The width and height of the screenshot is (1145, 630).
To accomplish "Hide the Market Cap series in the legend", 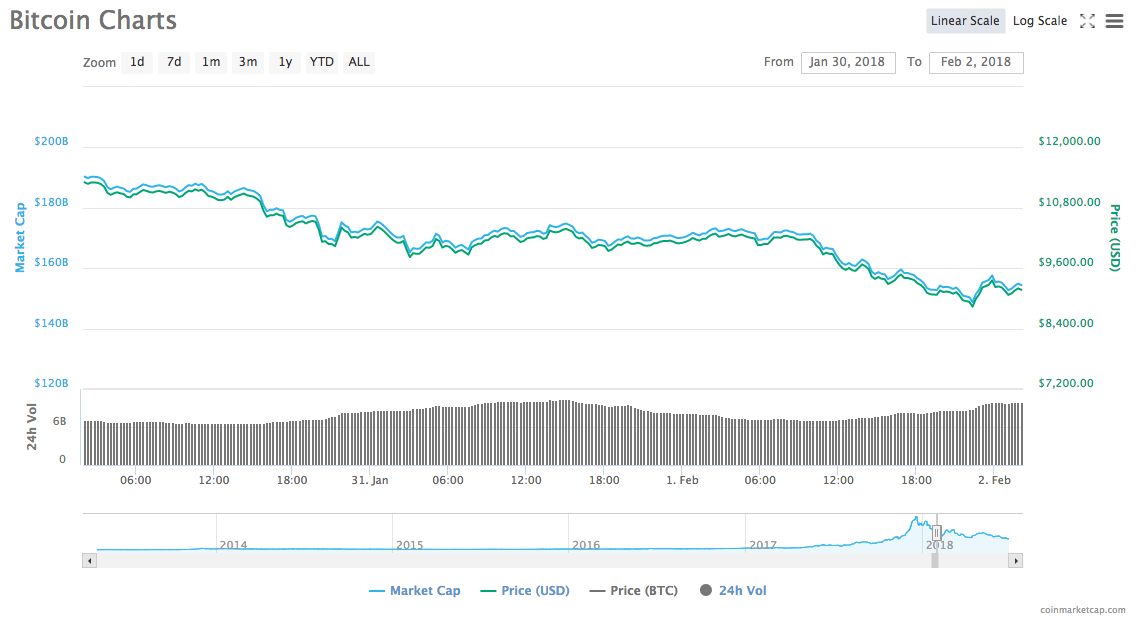I will pos(415,590).
